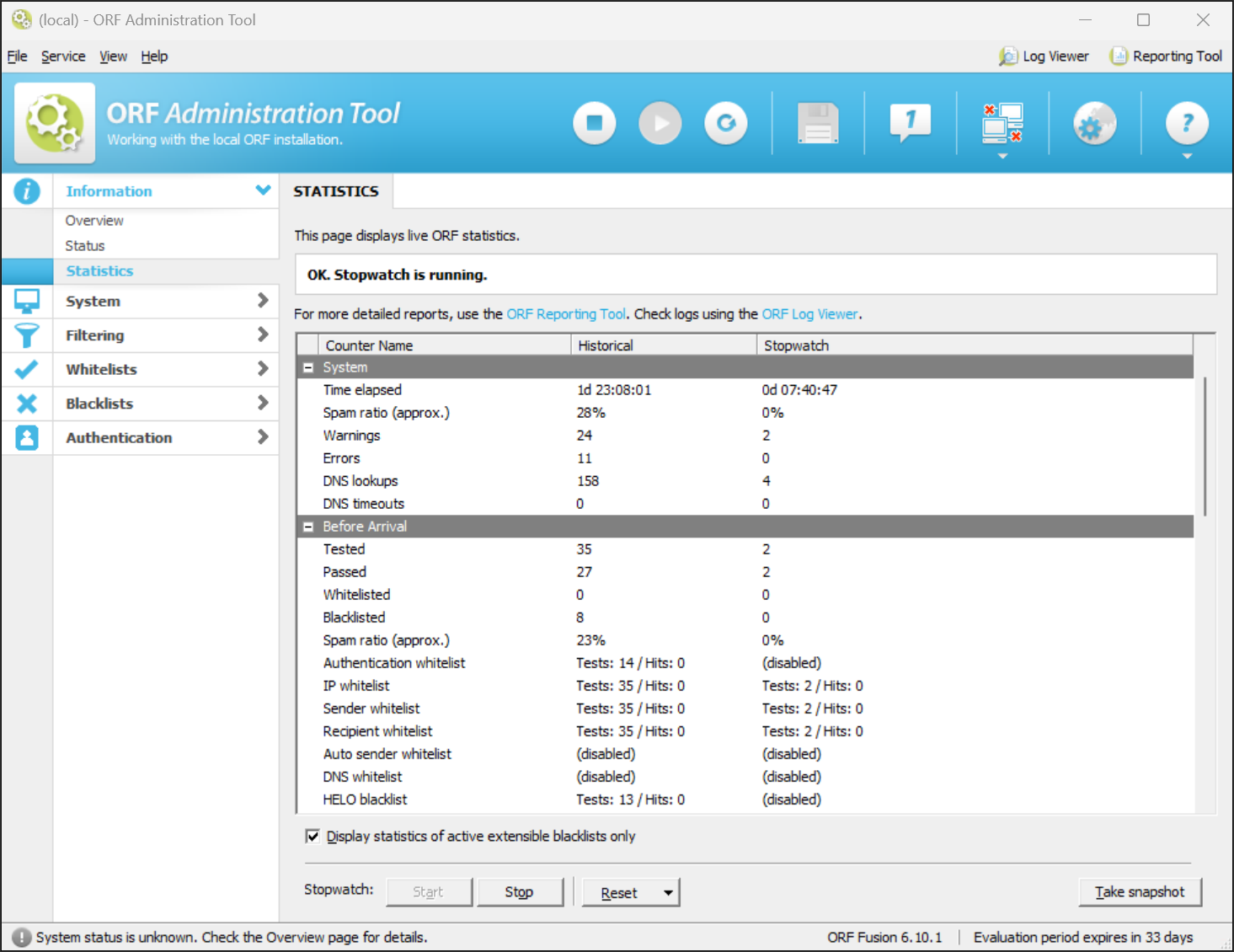This screenshot has height=952, width=1234.
Task: Click the restart service circular arrow icon
Action: (x=726, y=124)
